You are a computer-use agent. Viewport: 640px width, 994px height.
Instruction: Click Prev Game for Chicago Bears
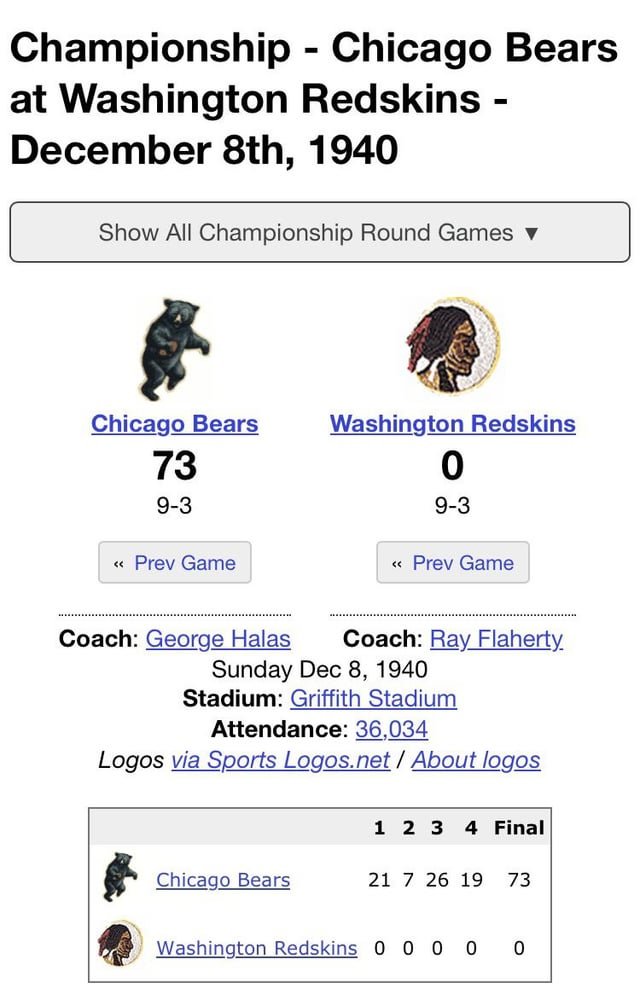174,562
